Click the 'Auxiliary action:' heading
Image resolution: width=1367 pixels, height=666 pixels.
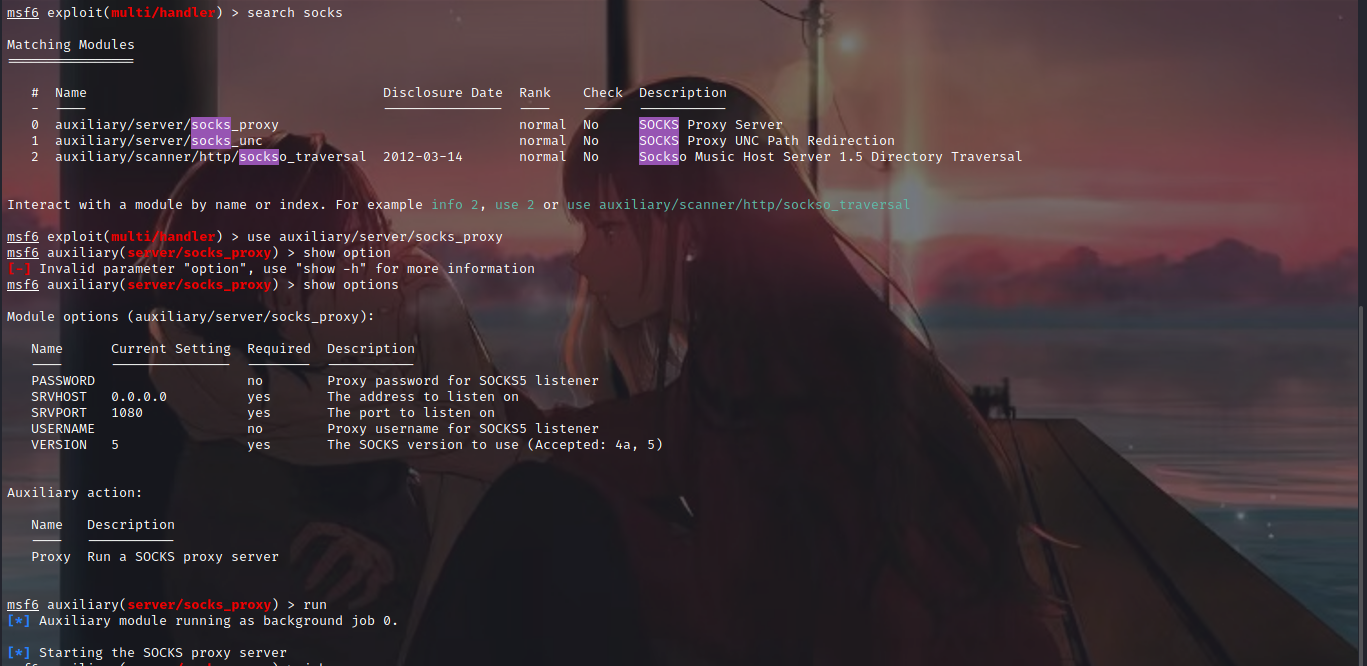tap(75, 493)
